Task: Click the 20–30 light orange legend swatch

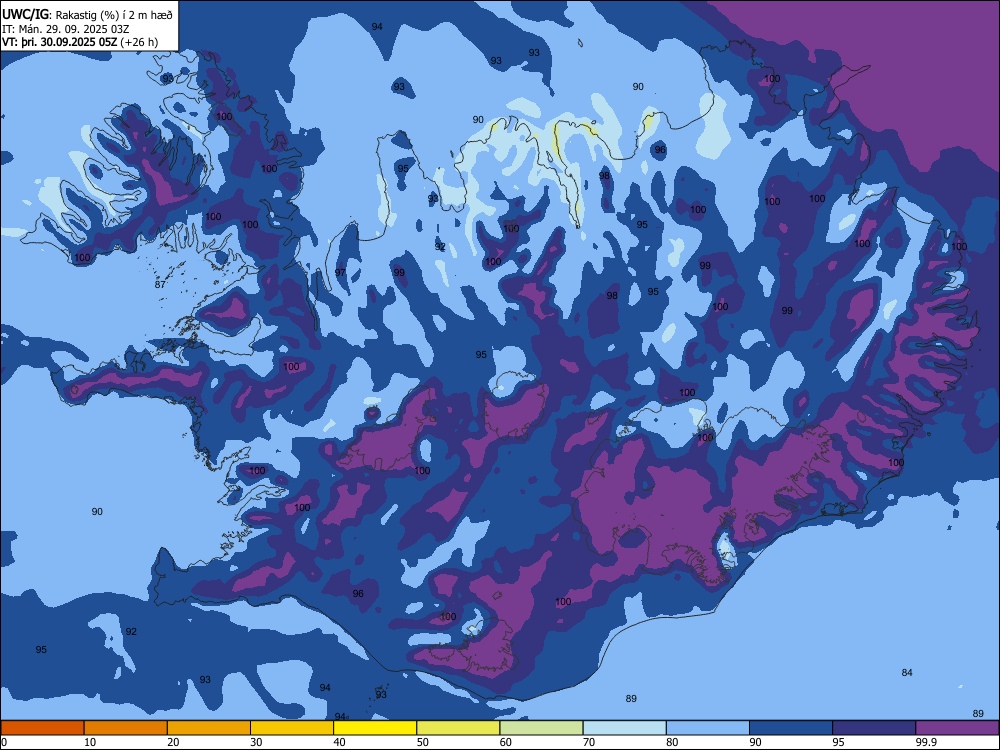Action: 209,728
